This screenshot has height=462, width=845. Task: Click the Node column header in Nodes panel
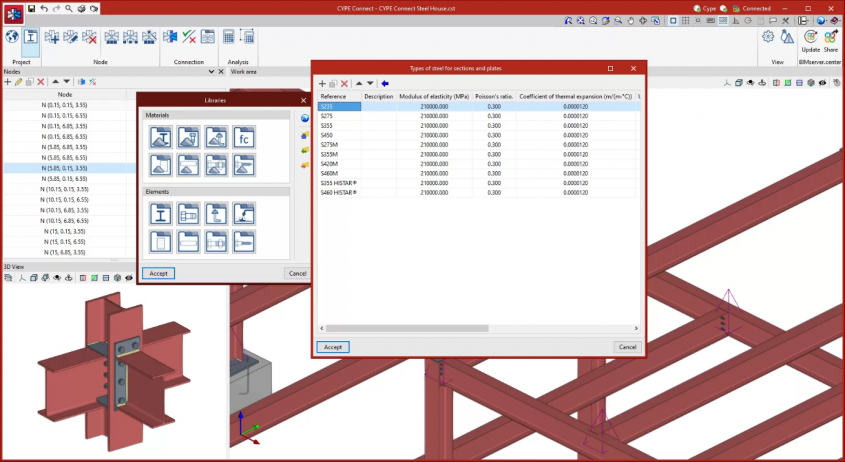pyautogui.click(x=65, y=94)
